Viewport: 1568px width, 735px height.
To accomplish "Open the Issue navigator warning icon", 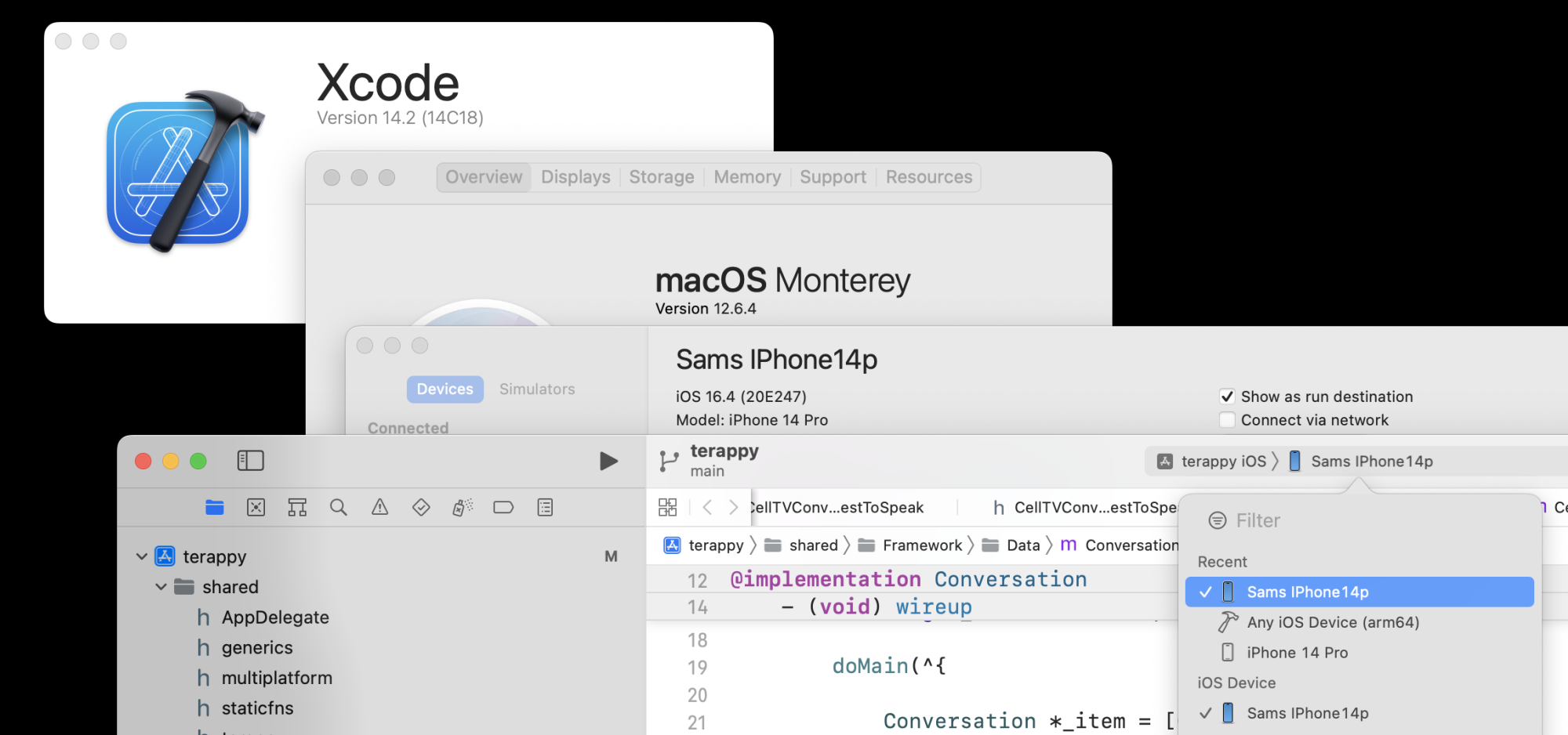I will (380, 508).
